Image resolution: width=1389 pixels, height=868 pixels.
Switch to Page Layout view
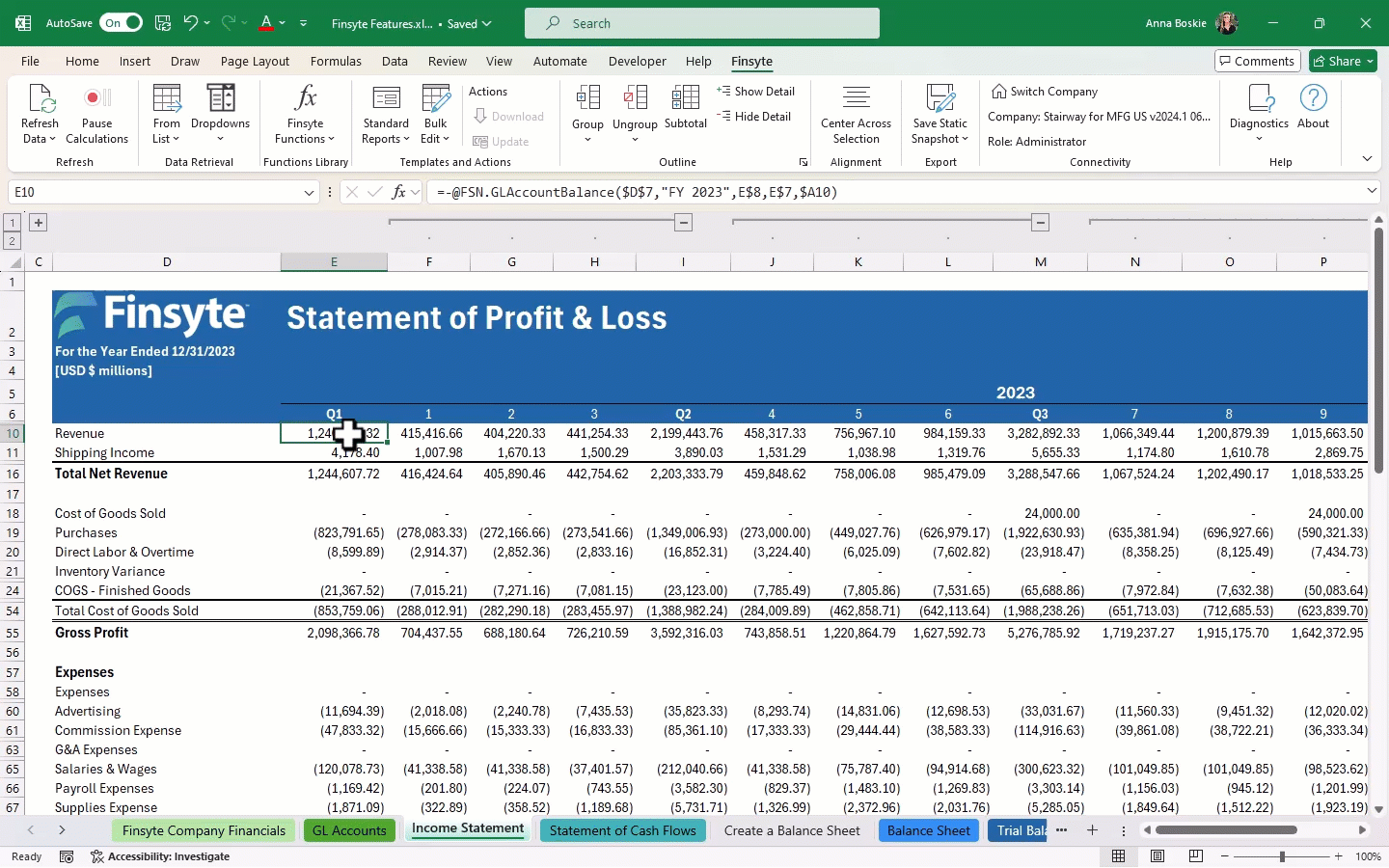pos(1157,856)
